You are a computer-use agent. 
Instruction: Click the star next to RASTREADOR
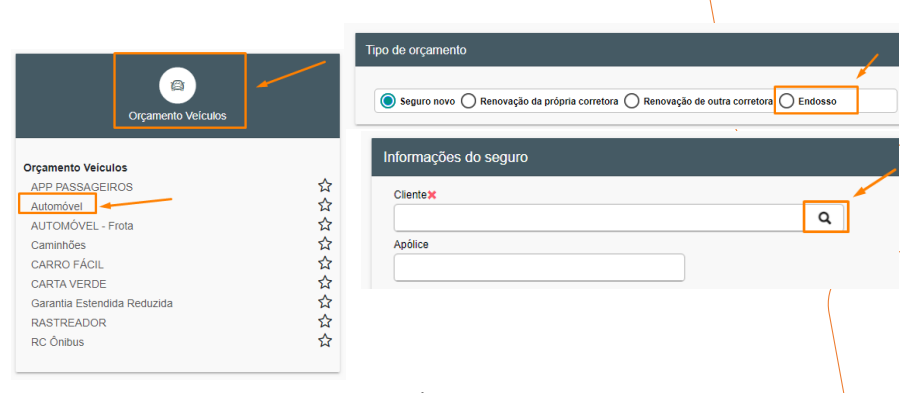pos(325,321)
